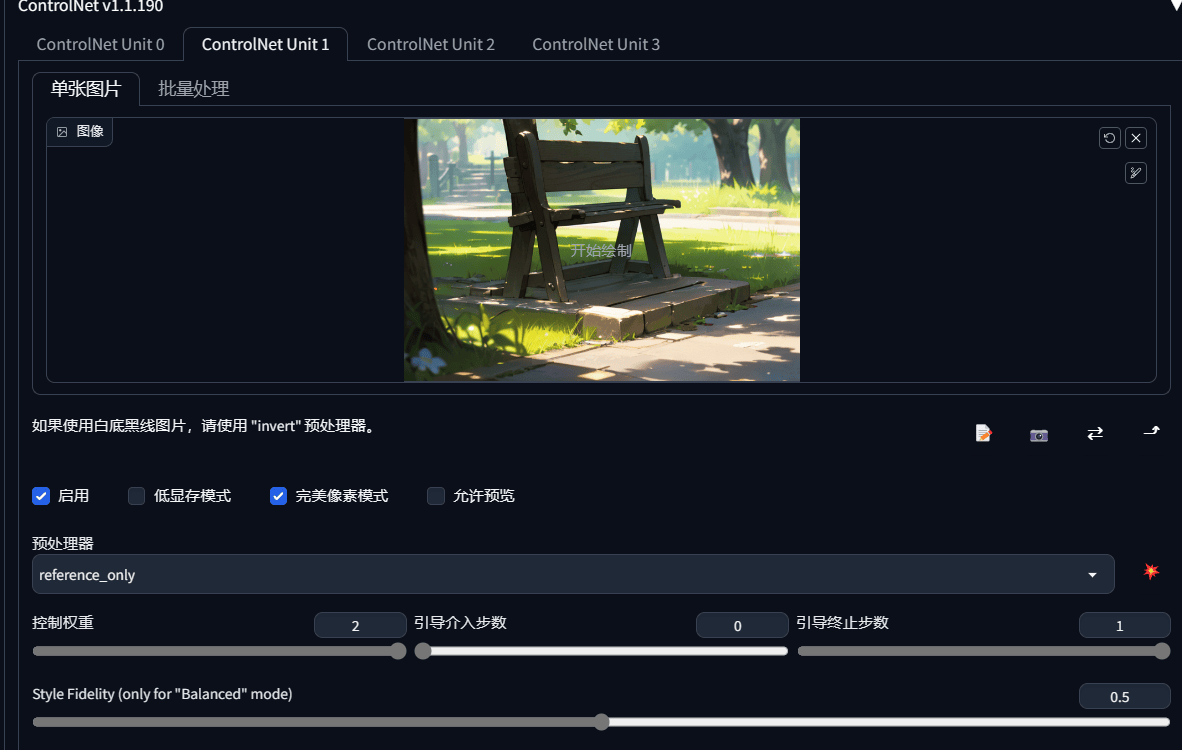Open the brush sketch tool icon
Image resolution: width=1182 pixels, height=750 pixels.
[1136, 173]
